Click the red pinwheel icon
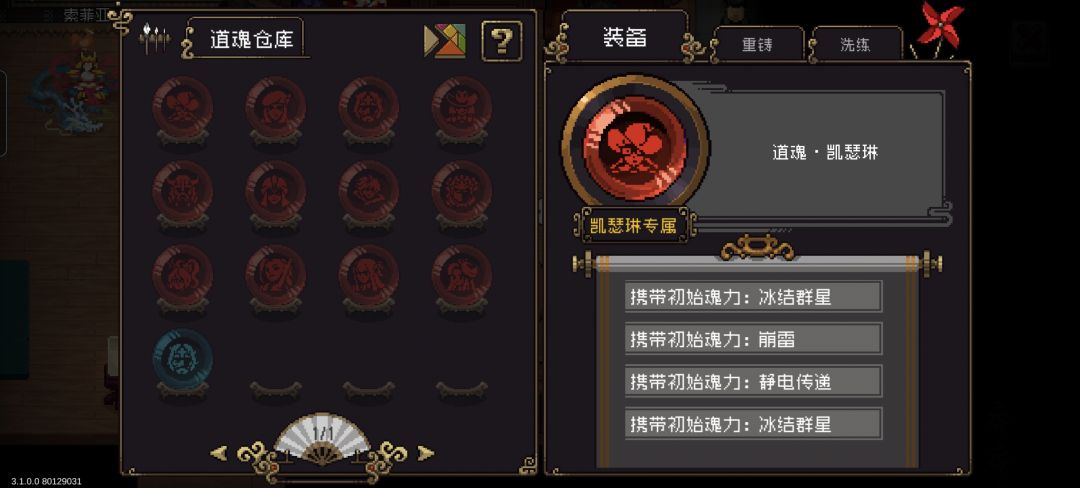Screen dimensions: 1080x488 (x=939, y=28)
